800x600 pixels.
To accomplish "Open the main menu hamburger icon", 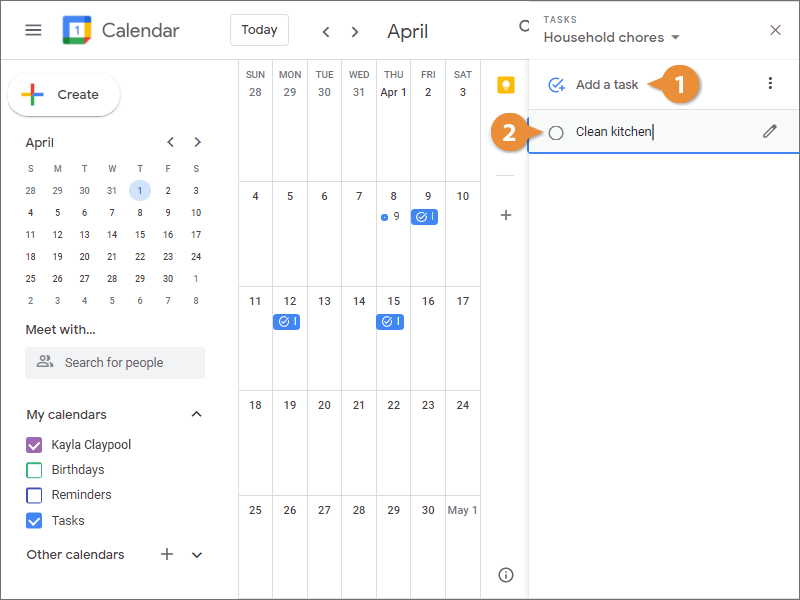I will (33, 30).
